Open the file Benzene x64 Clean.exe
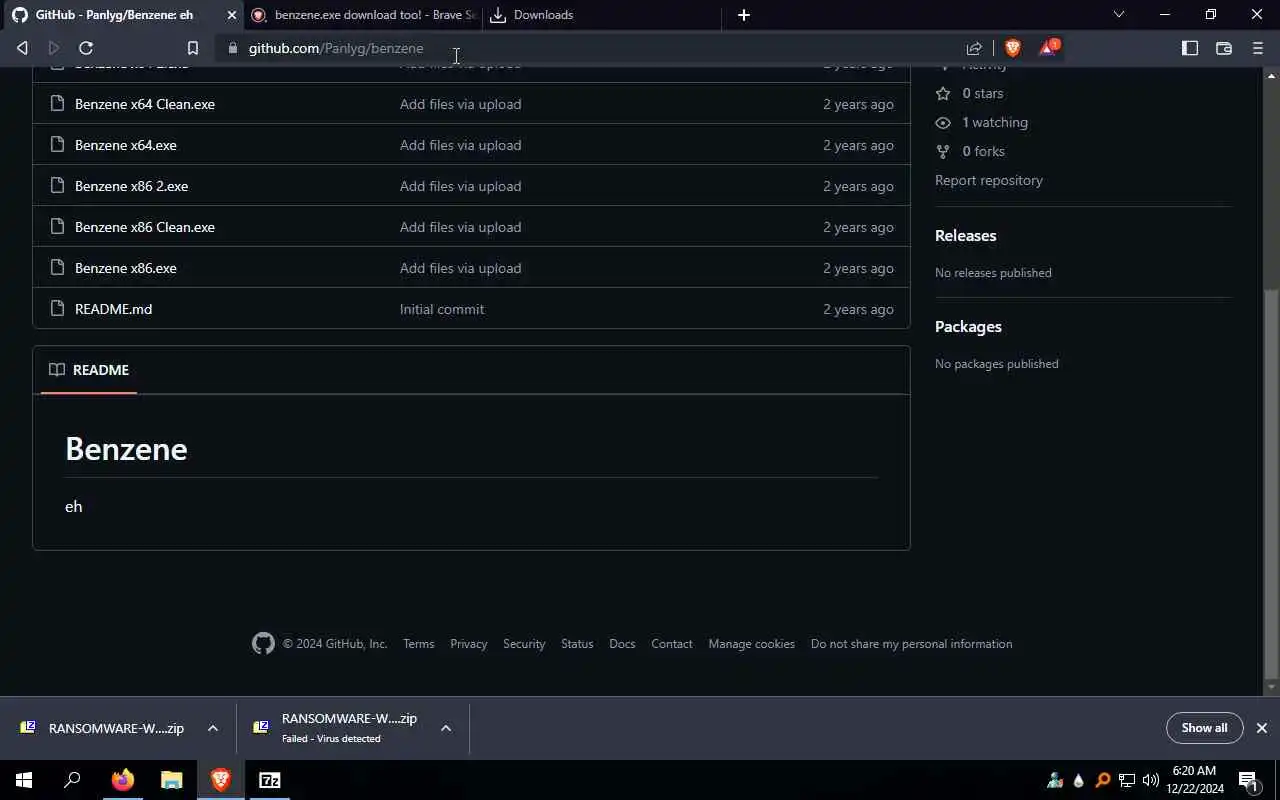 pyautogui.click(x=145, y=104)
